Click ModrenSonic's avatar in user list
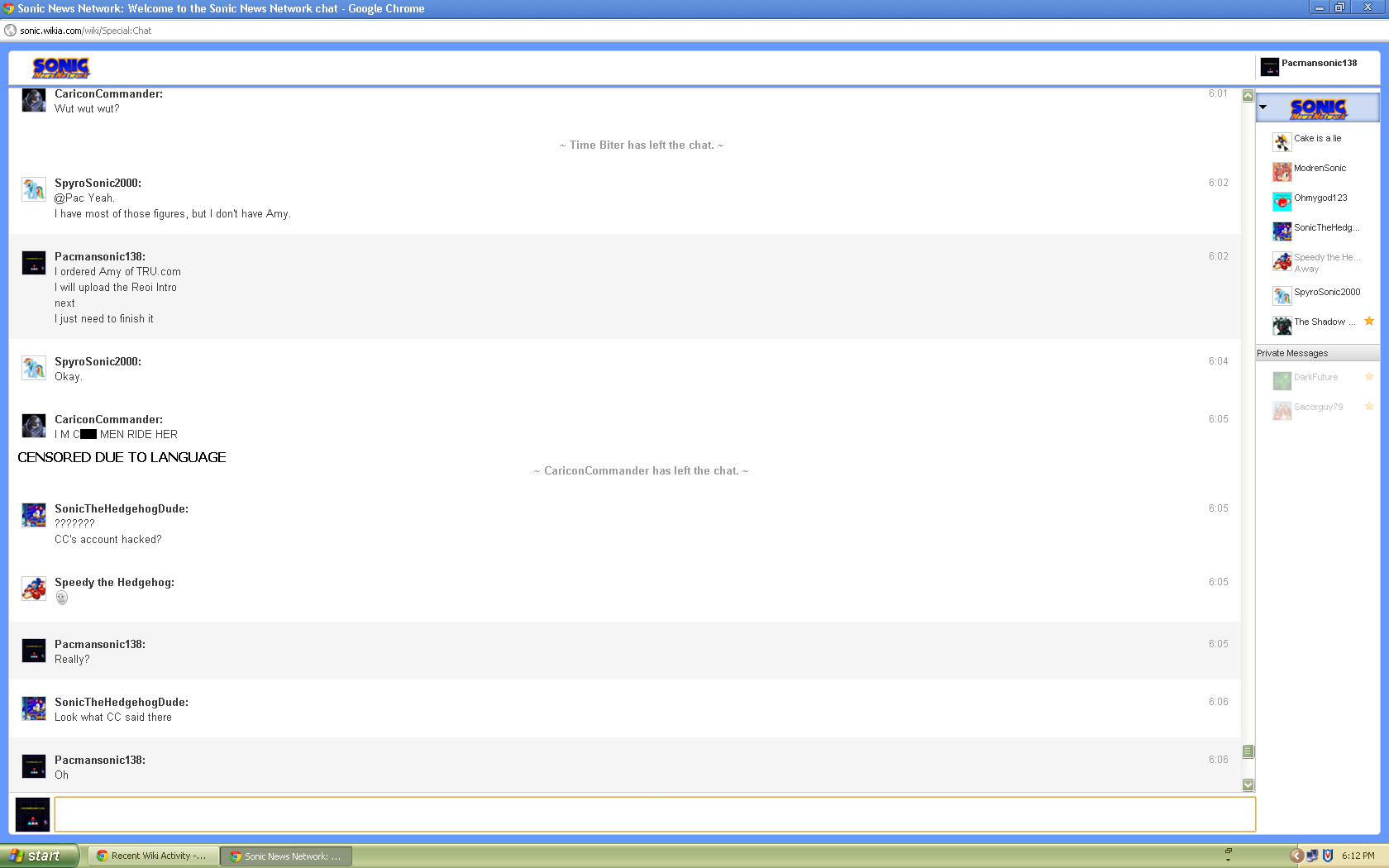The width and height of the screenshot is (1389, 868). (x=1282, y=172)
